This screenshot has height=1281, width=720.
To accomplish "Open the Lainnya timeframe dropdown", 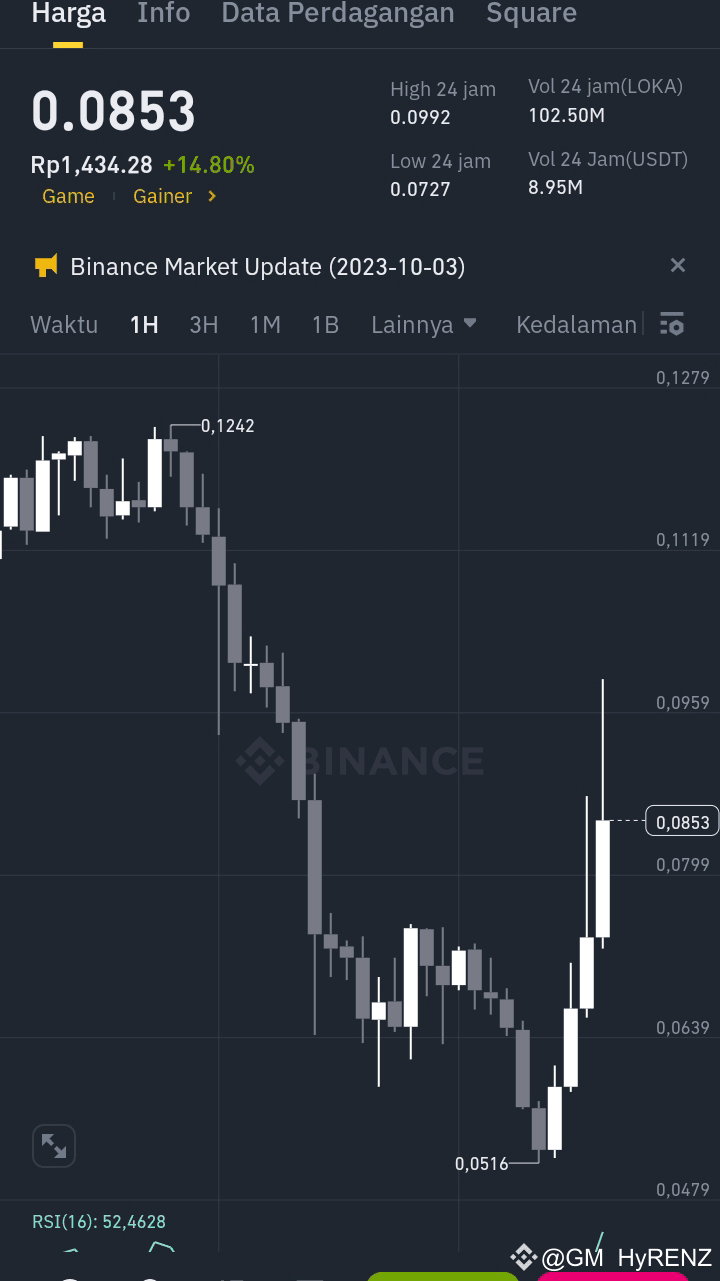I will (x=424, y=324).
